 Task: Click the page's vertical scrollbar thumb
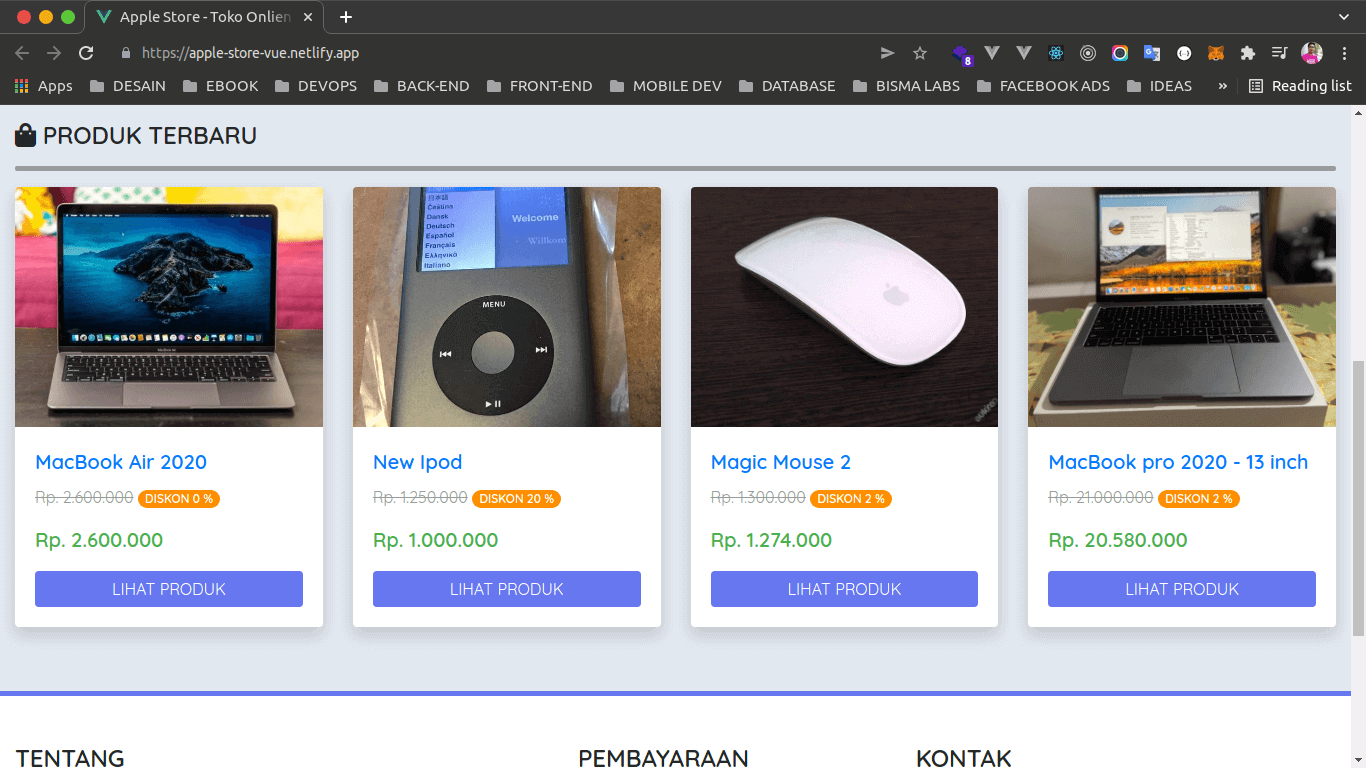coord(1357,497)
